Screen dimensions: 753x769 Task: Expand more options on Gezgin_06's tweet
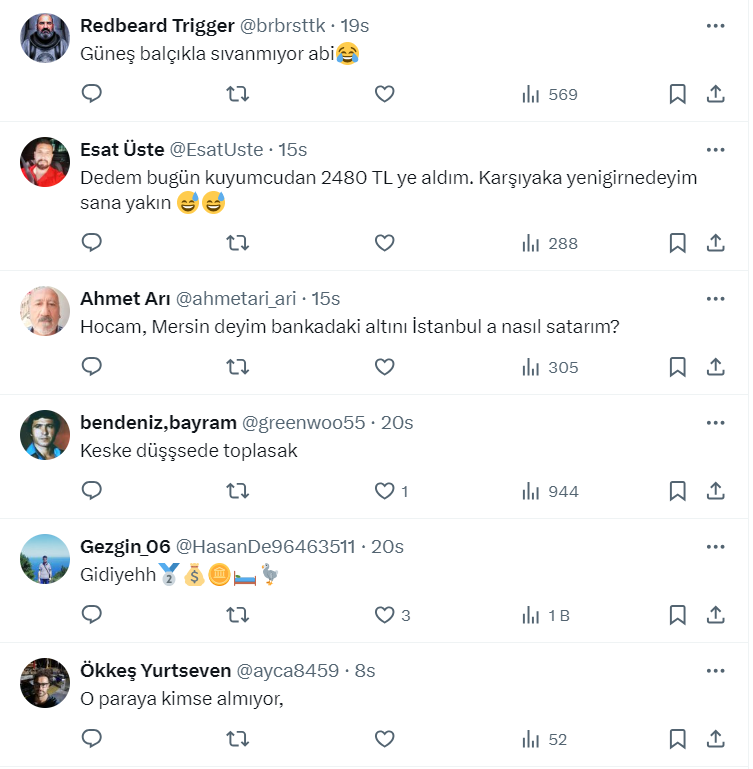(715, 546)
